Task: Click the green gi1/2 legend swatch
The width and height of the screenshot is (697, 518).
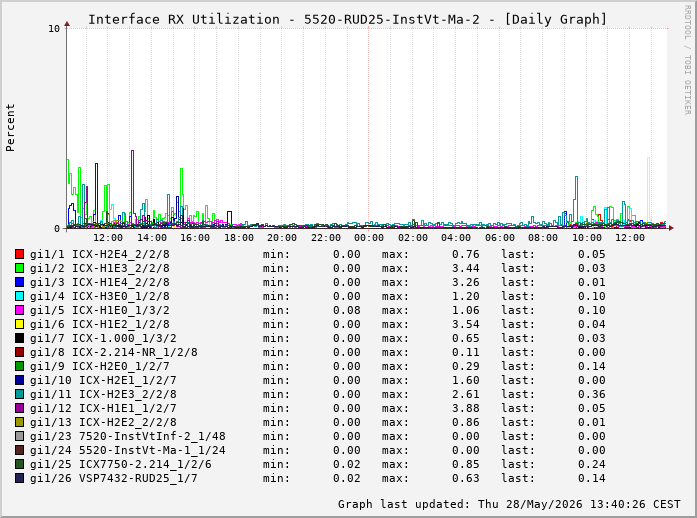Action: (x=19, y=268)
